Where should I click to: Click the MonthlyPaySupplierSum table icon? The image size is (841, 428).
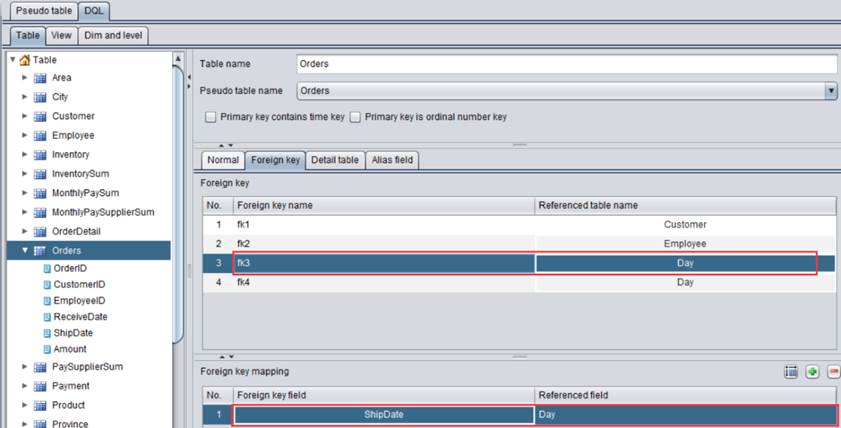pos(40,213)
